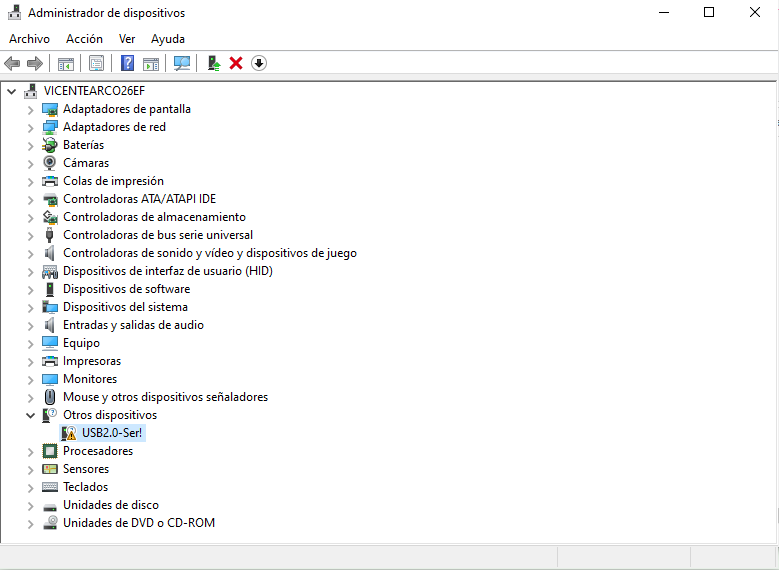Image resolution: width=779 pixels, height=570 pixels.
Task: Select the USB2.0-Ser! device label
Action: point(112,433)
